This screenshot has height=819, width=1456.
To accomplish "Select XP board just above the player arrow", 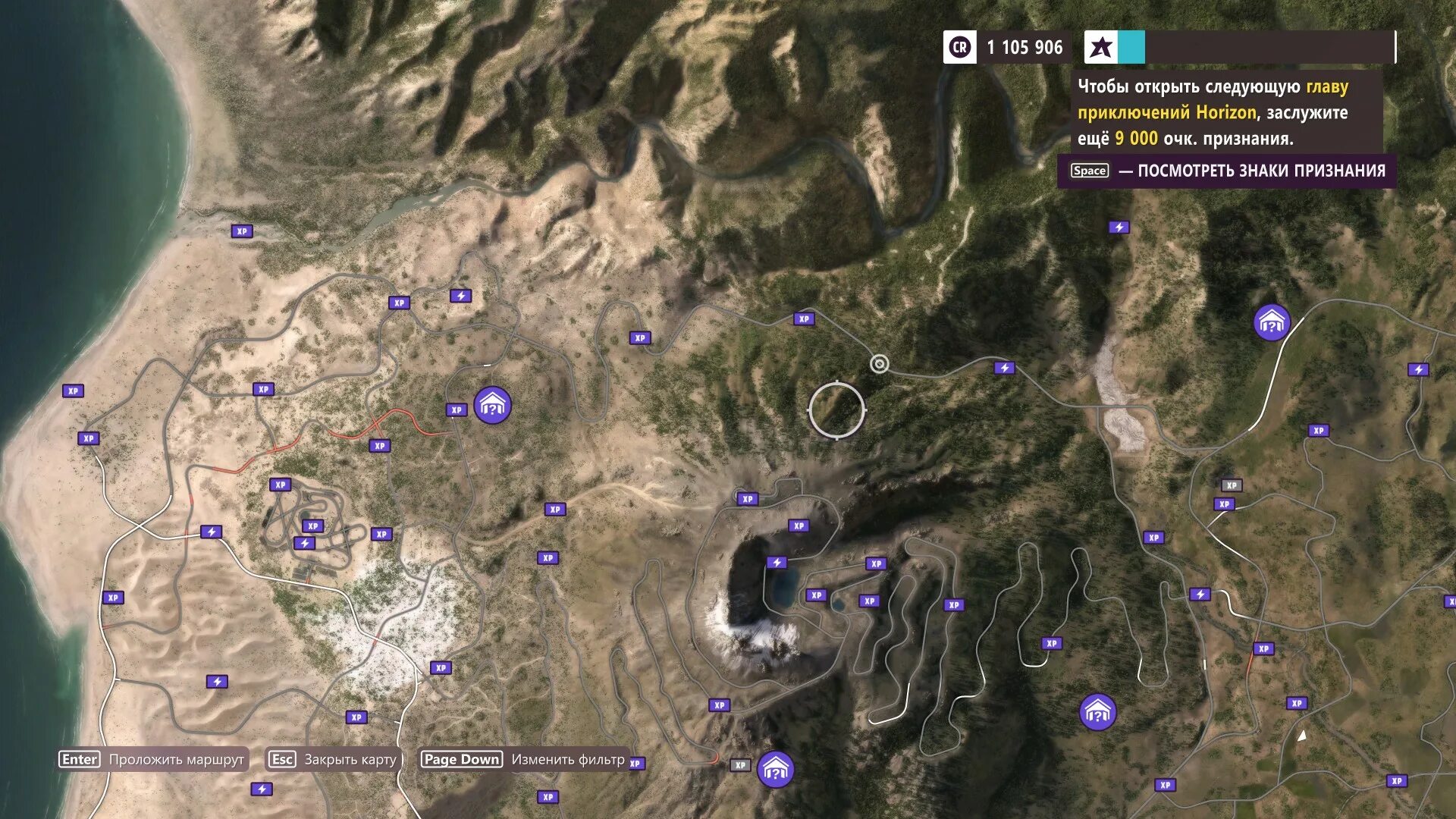I will tap(1297, 703).
